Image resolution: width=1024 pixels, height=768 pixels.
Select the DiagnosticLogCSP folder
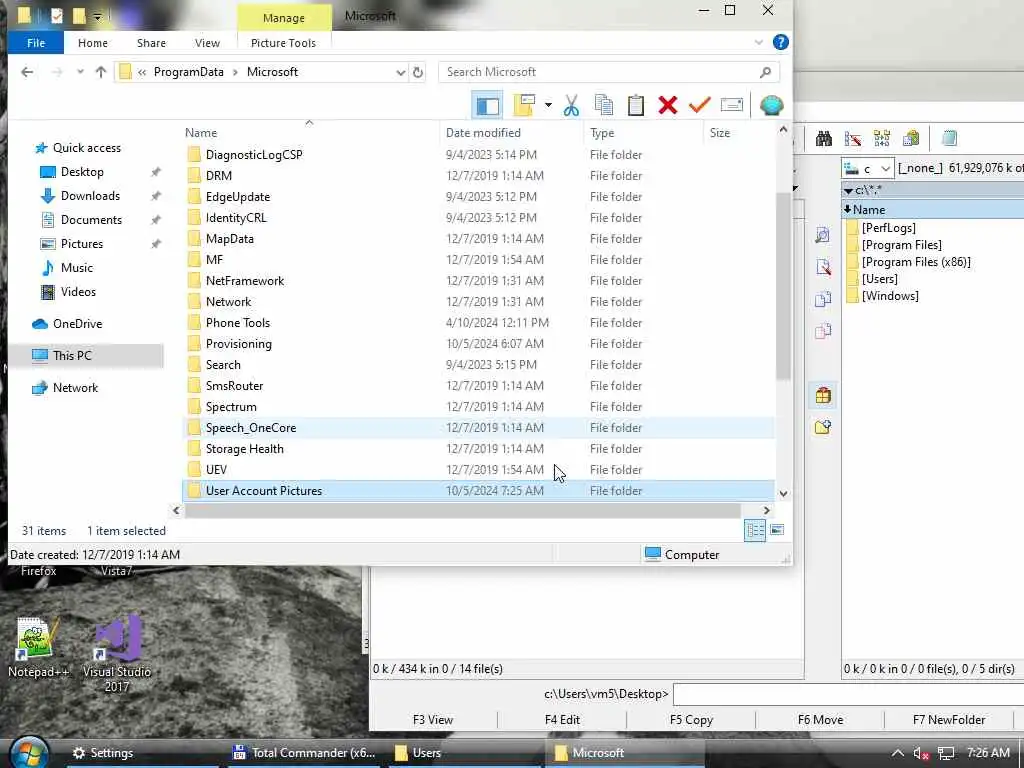(254, 155)
